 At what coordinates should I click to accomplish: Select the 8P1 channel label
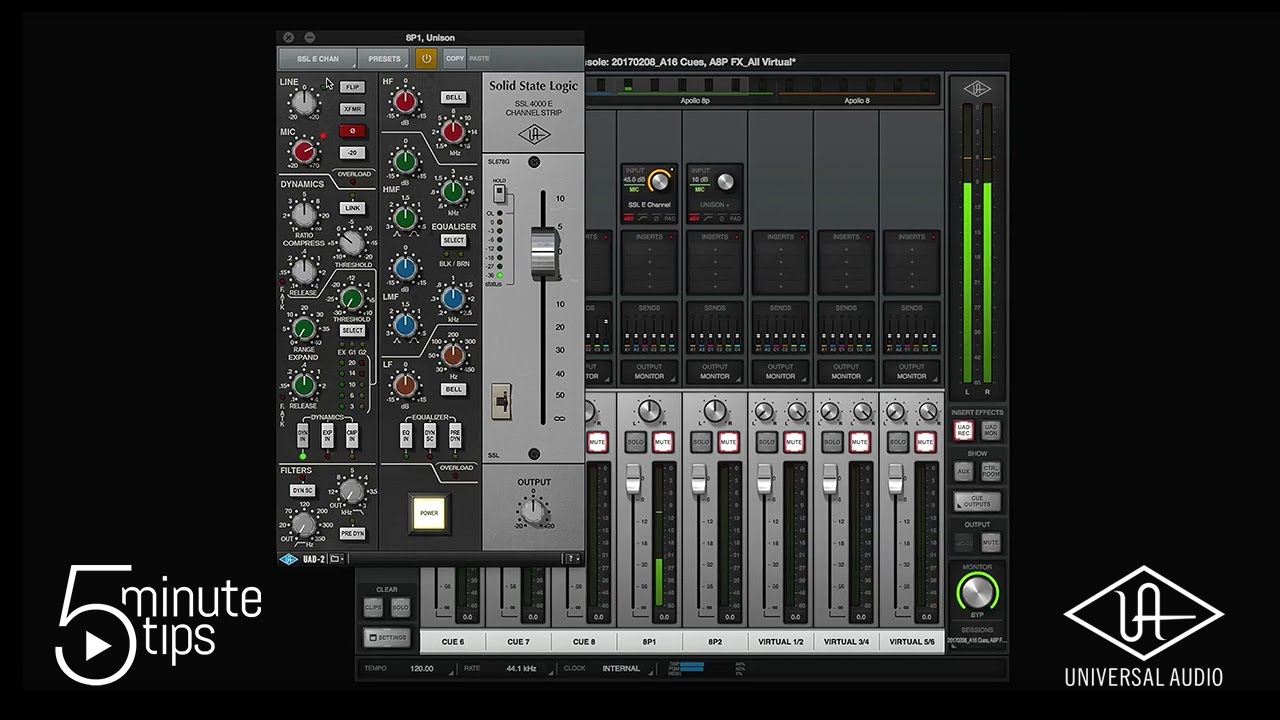[650, 641]
